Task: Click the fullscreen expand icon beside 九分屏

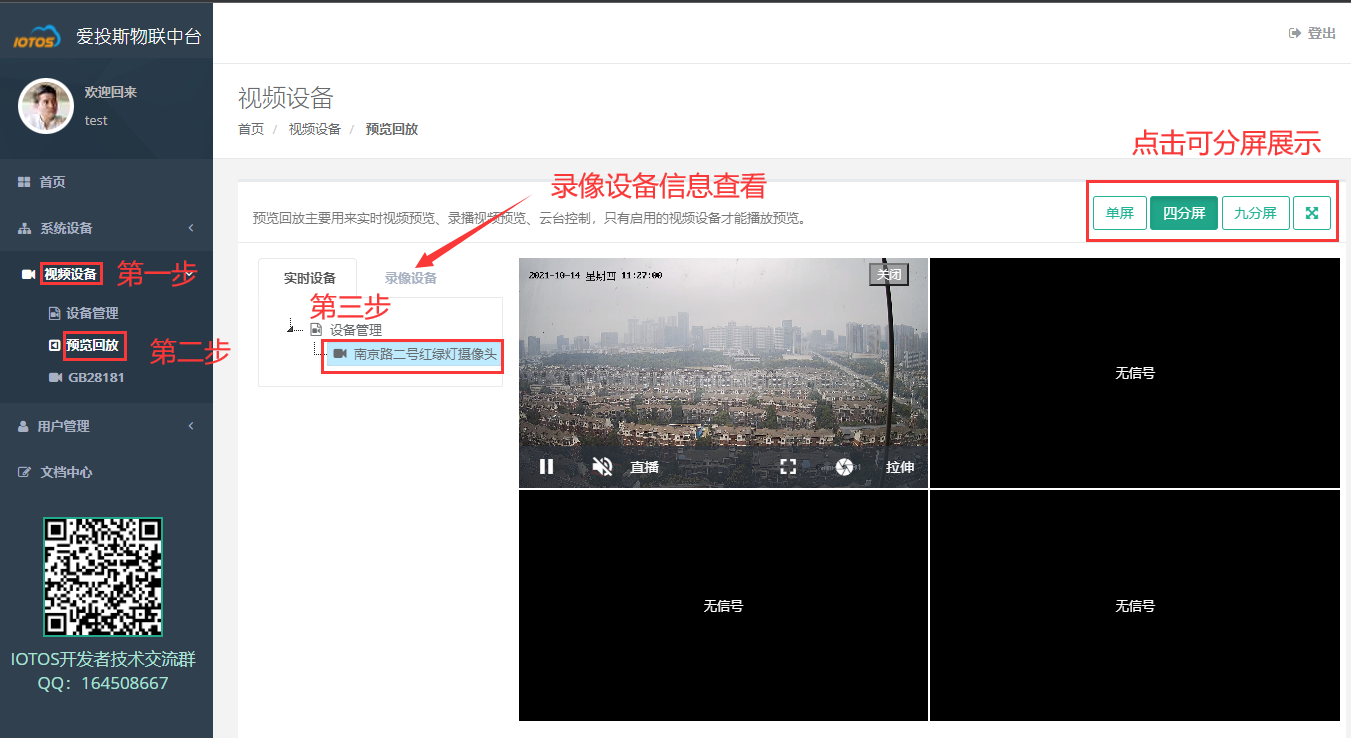Action: coord(1312,213)
